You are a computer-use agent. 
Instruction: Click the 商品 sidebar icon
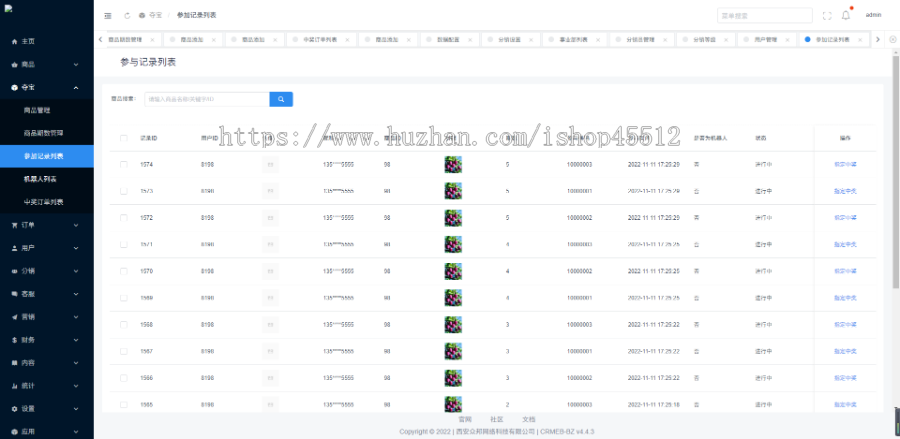point(14,65)
